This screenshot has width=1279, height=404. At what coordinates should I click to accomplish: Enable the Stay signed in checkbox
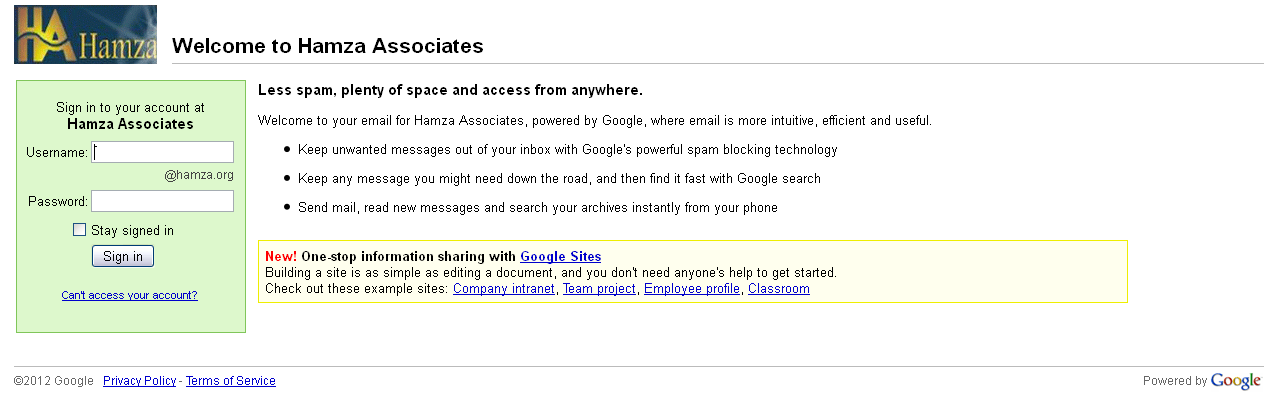80,230
